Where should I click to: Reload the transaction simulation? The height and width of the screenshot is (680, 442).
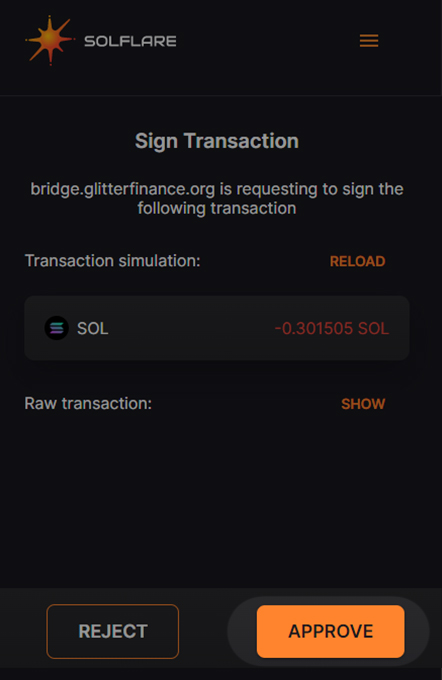click(x=357, y=261)
